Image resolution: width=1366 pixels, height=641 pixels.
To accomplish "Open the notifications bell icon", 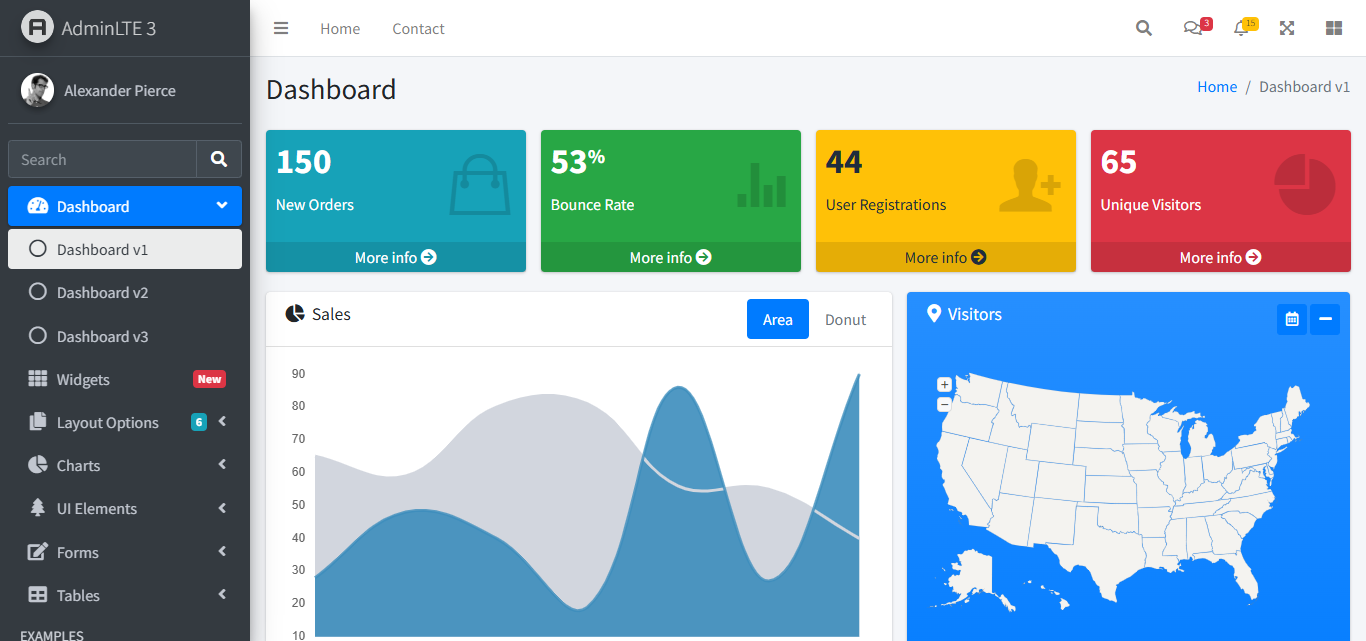I will (x=1241, y=28).
